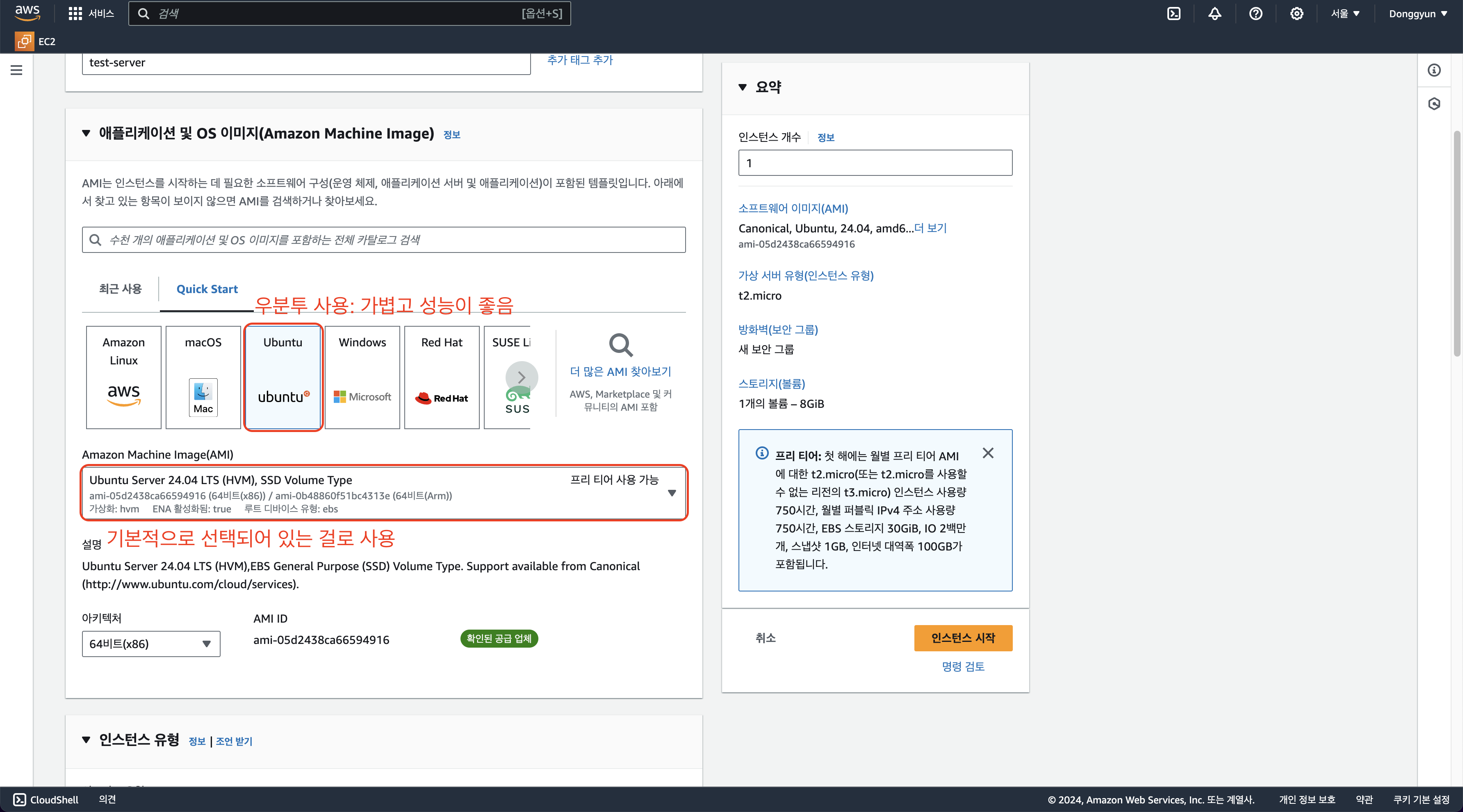
Task: Open the 추가 태그 추가 link
Action: [580, 60]
